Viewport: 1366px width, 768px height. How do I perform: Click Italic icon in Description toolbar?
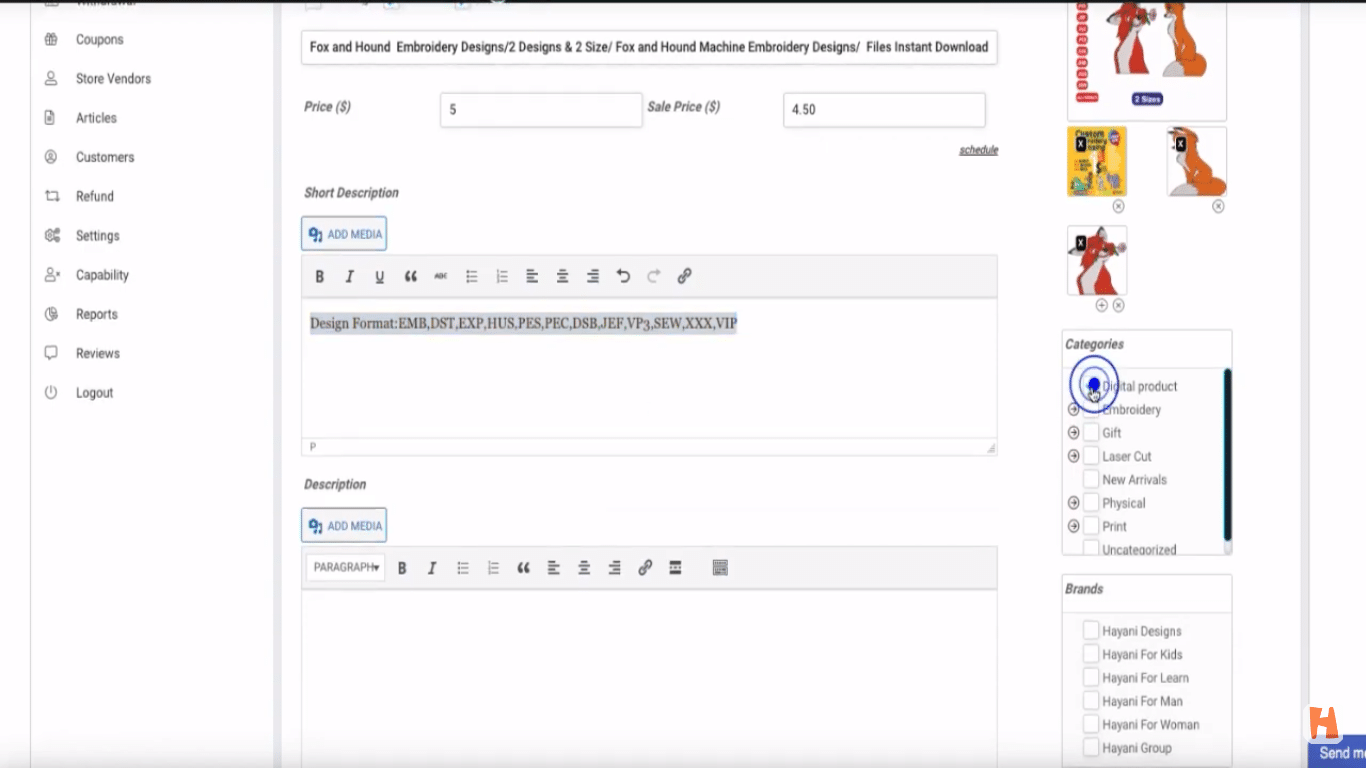[432, 568]
